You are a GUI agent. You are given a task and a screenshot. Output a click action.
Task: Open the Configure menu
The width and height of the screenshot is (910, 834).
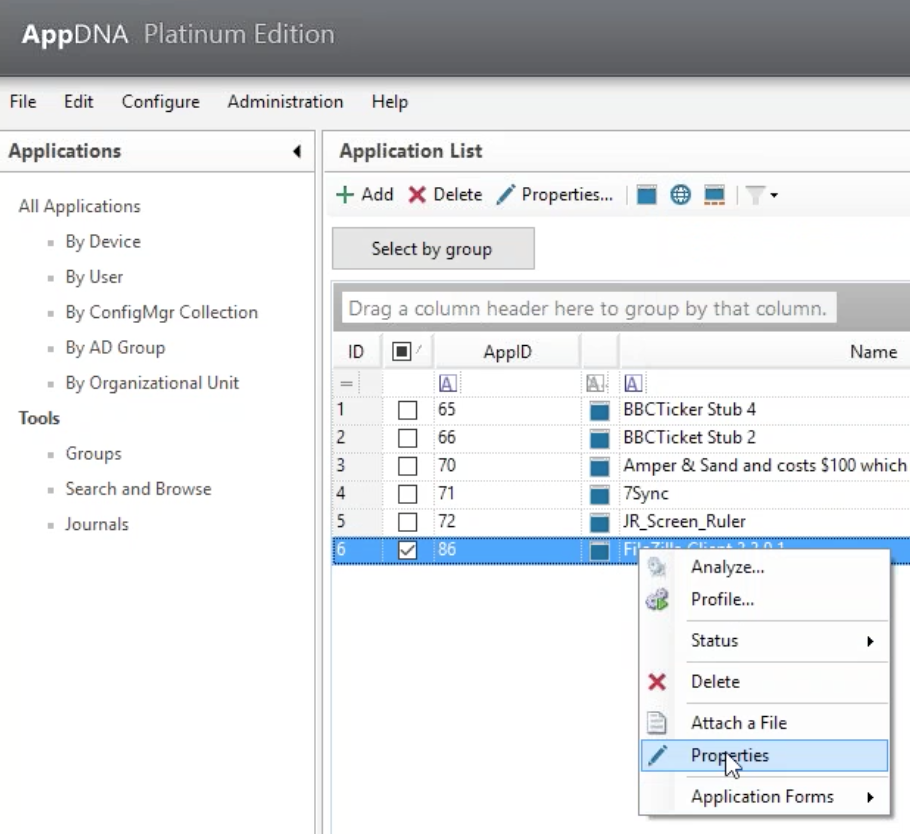pos(160,102)
